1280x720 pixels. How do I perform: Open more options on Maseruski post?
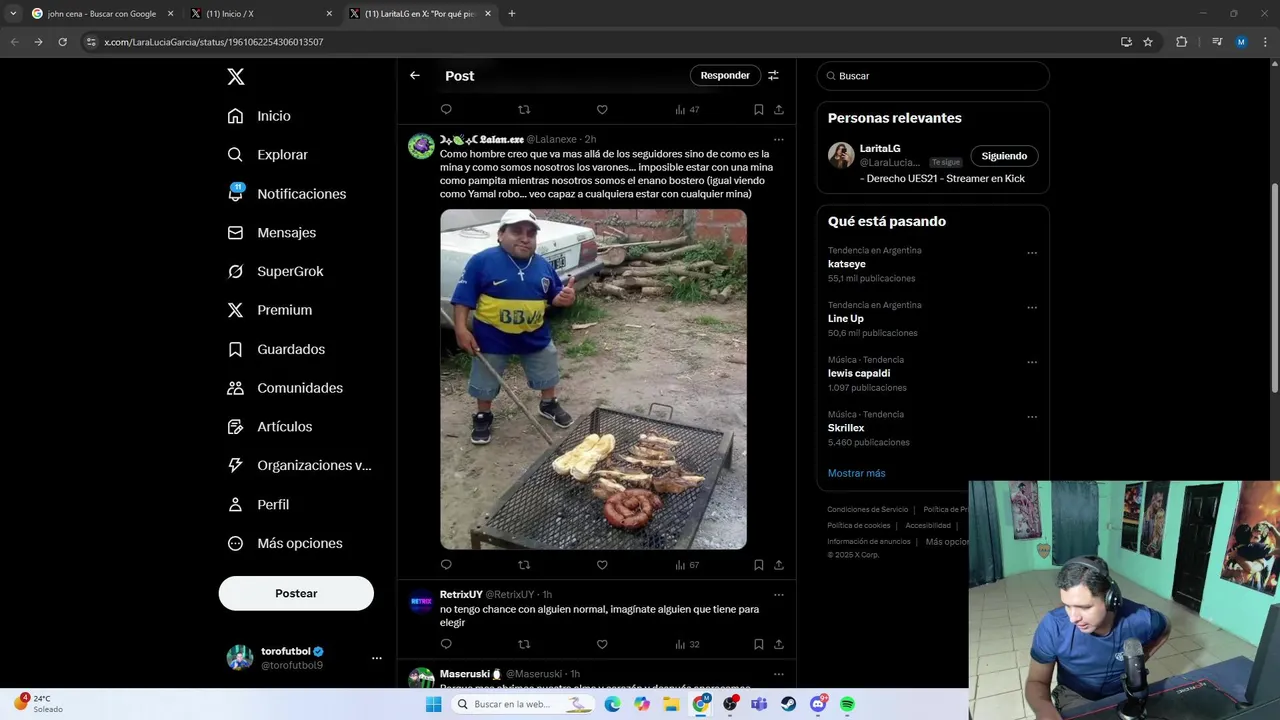tap(779, 673)
